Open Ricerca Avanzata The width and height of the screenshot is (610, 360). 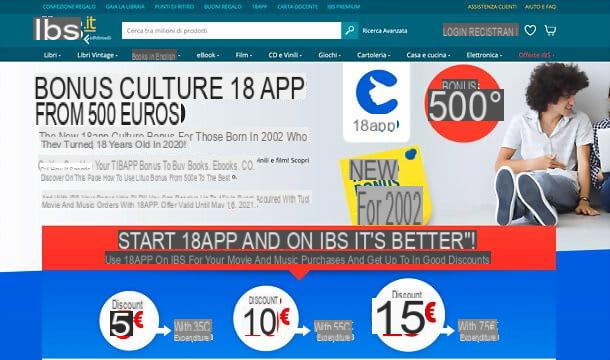(x=385, y=30)
